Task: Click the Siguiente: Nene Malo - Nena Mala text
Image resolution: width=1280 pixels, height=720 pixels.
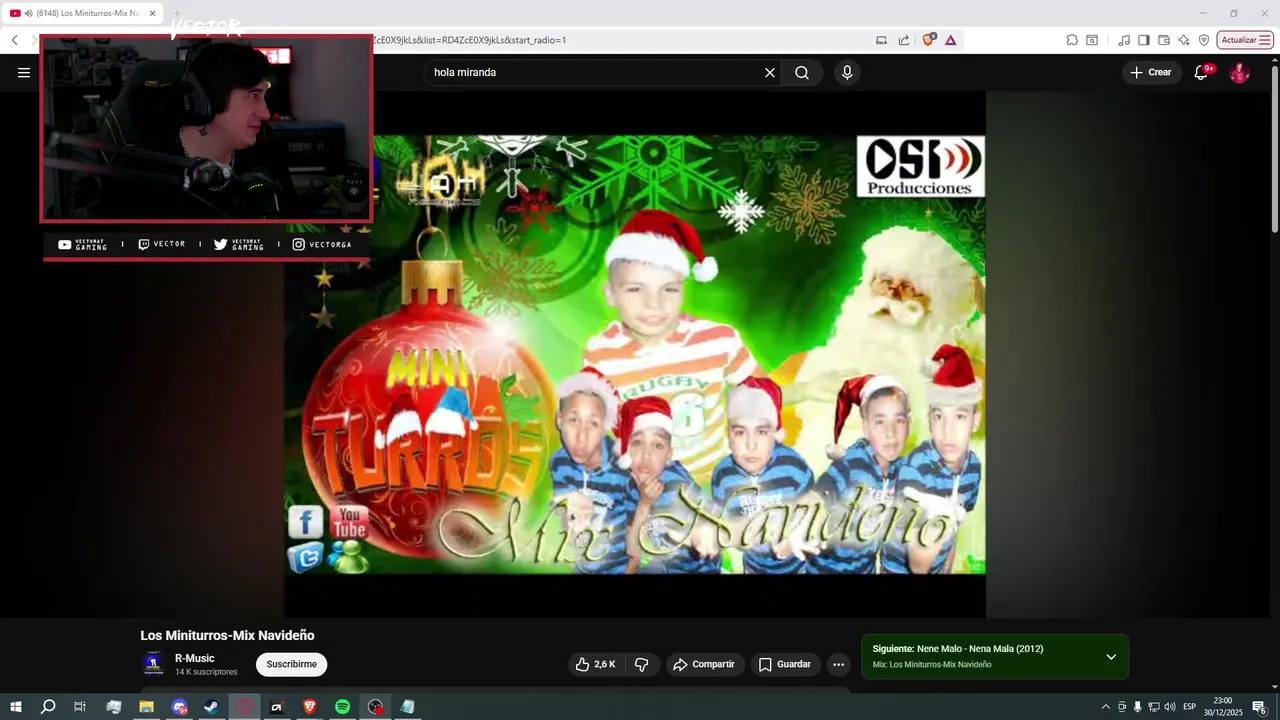Action: point(958,649)
